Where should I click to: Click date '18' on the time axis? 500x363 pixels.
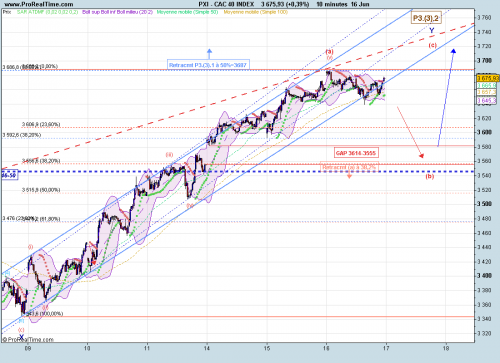tap(446, 348)
